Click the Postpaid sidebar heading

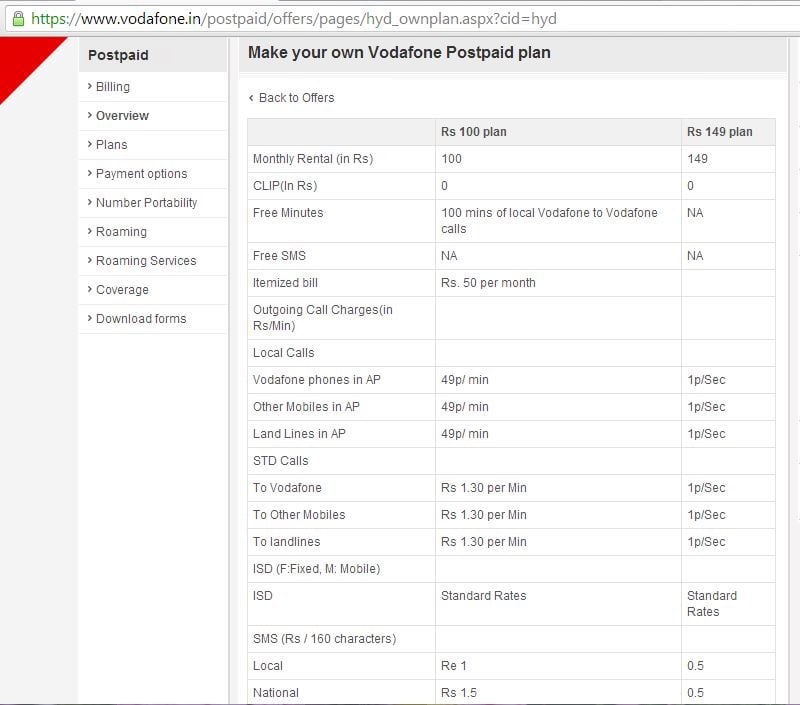(x=118, y=55)
